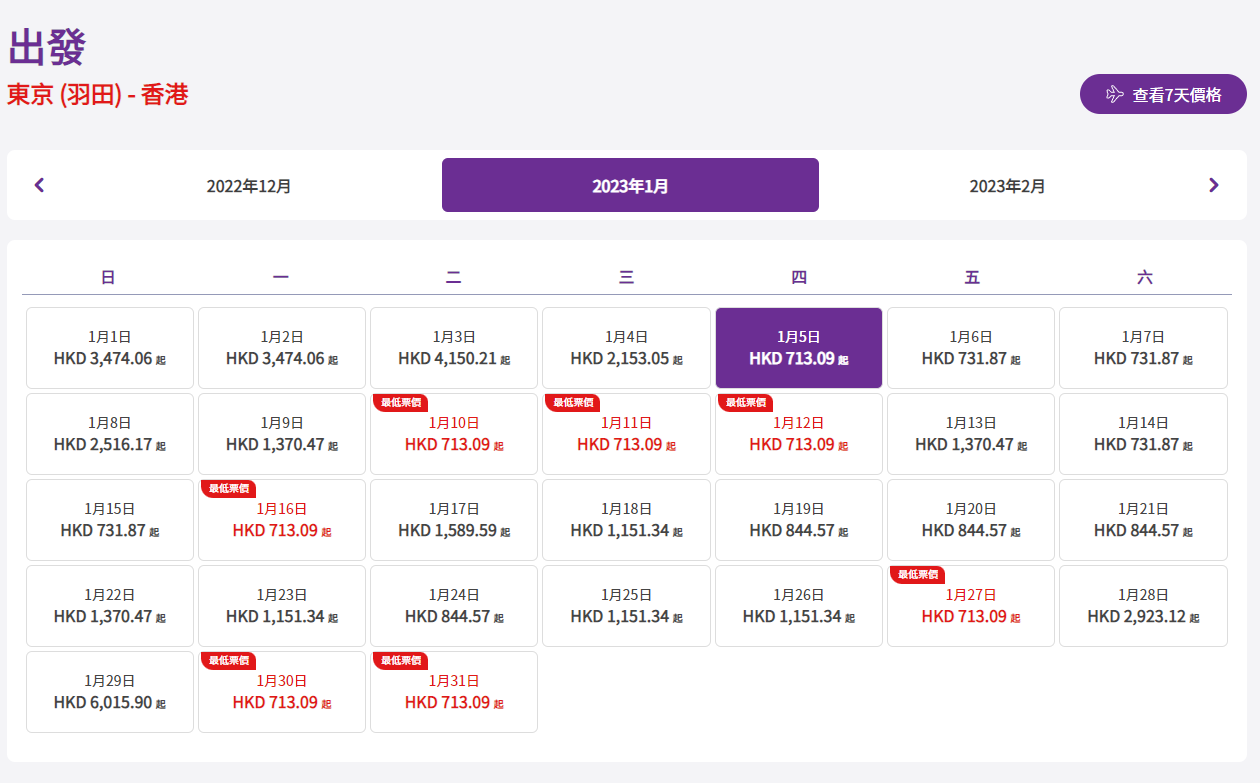This screenshot has height=783, width=1260.
Task: Select 1月3日 priced HKD 4,150.21
Action: [454, 348]
